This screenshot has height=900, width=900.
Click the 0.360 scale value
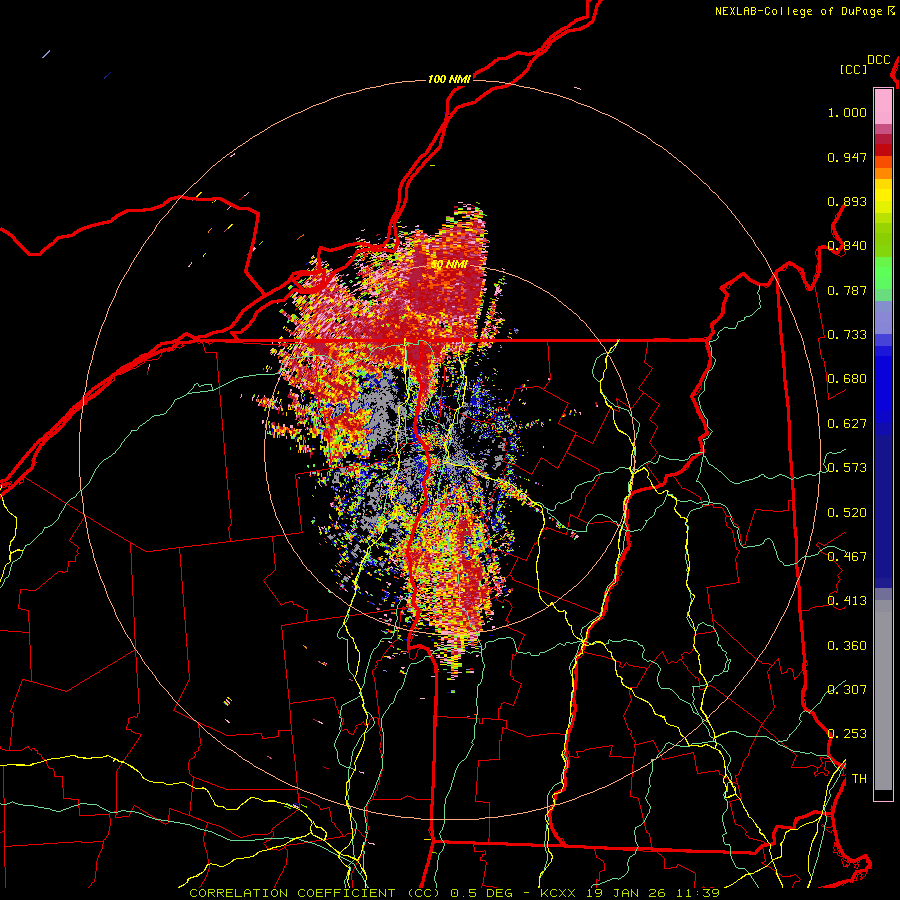[847, 646]
